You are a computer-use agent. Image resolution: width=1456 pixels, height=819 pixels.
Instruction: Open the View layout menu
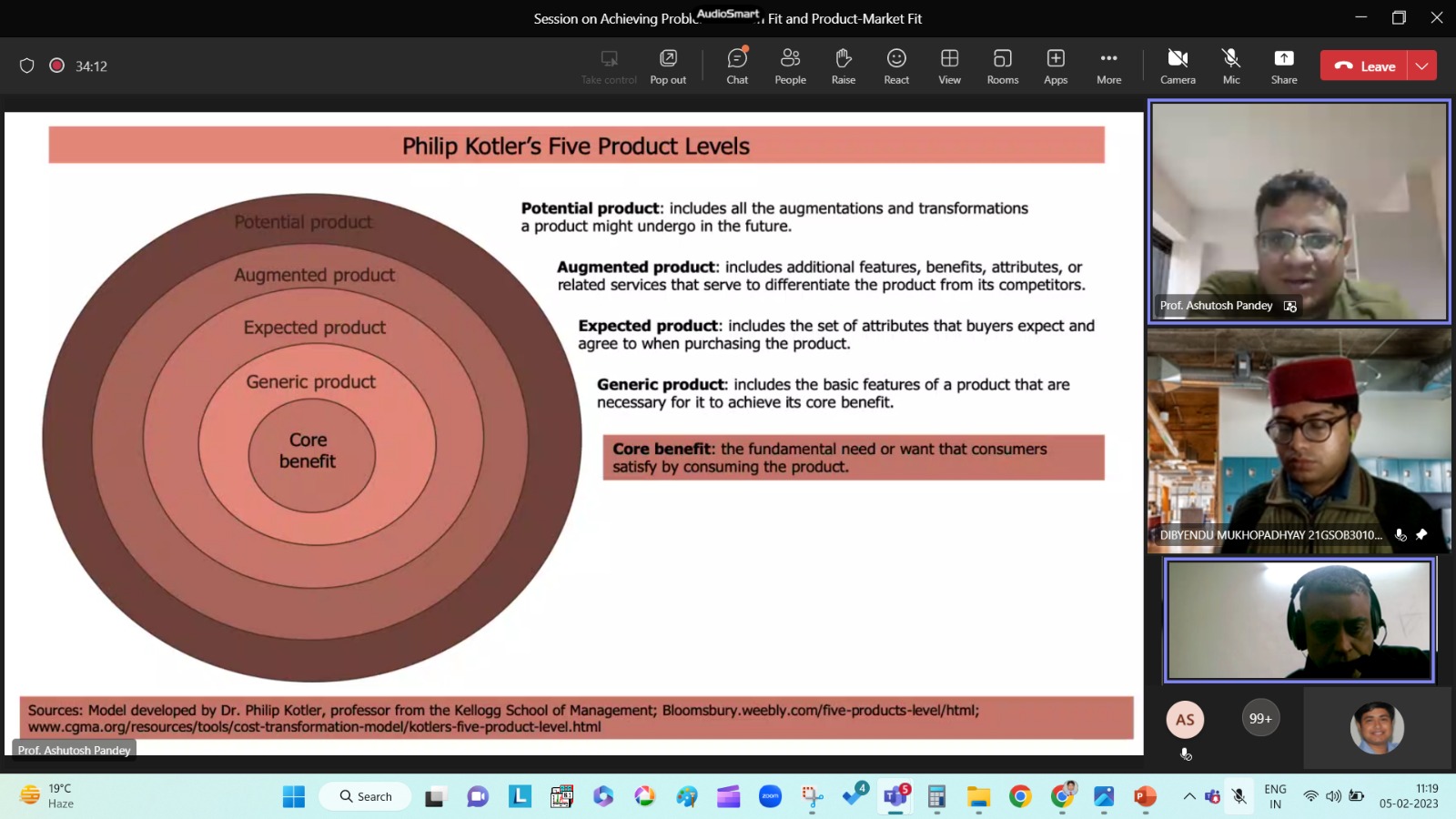pyautogui.click(x=949, y=66)
